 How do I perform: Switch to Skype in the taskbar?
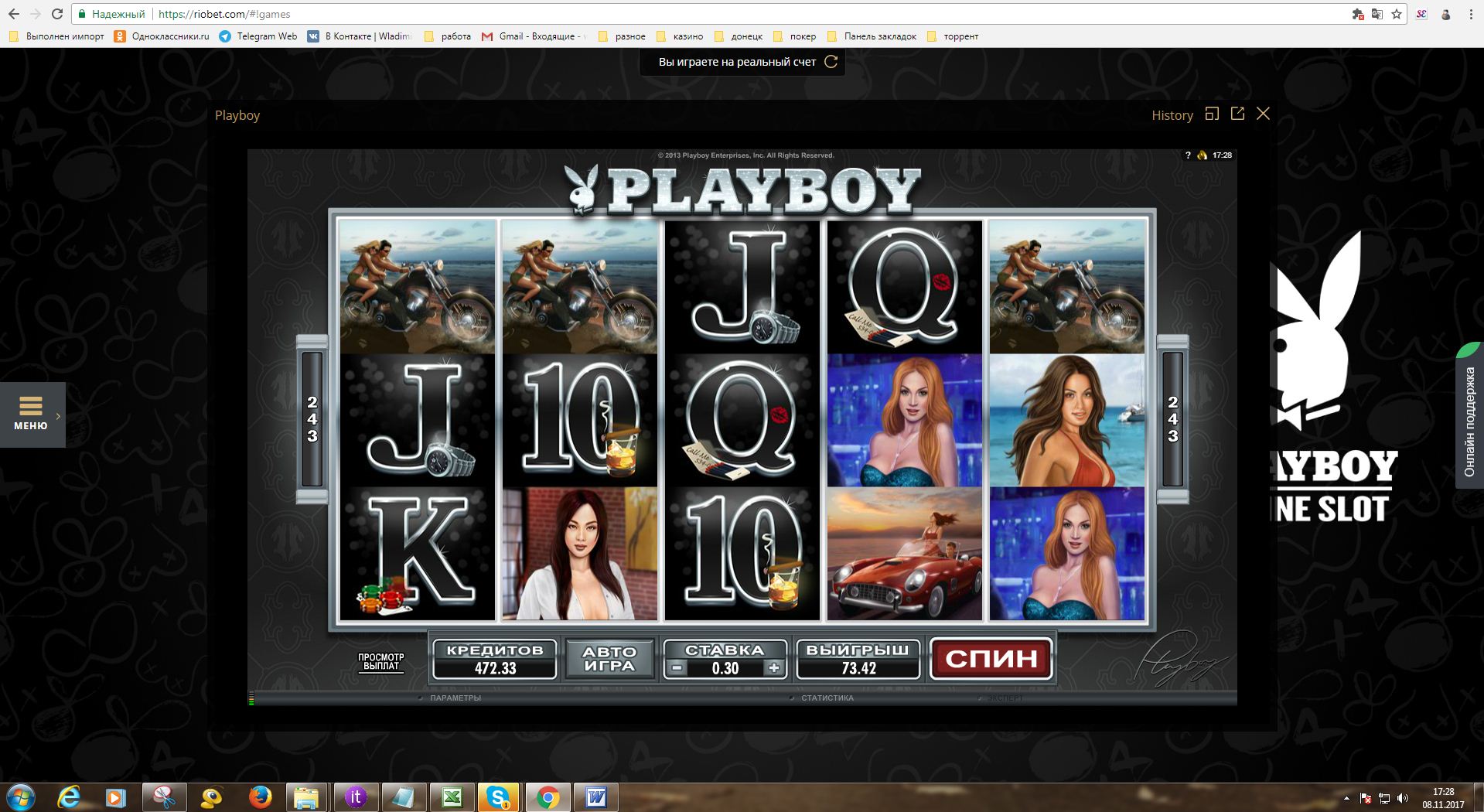pos(499,797)
